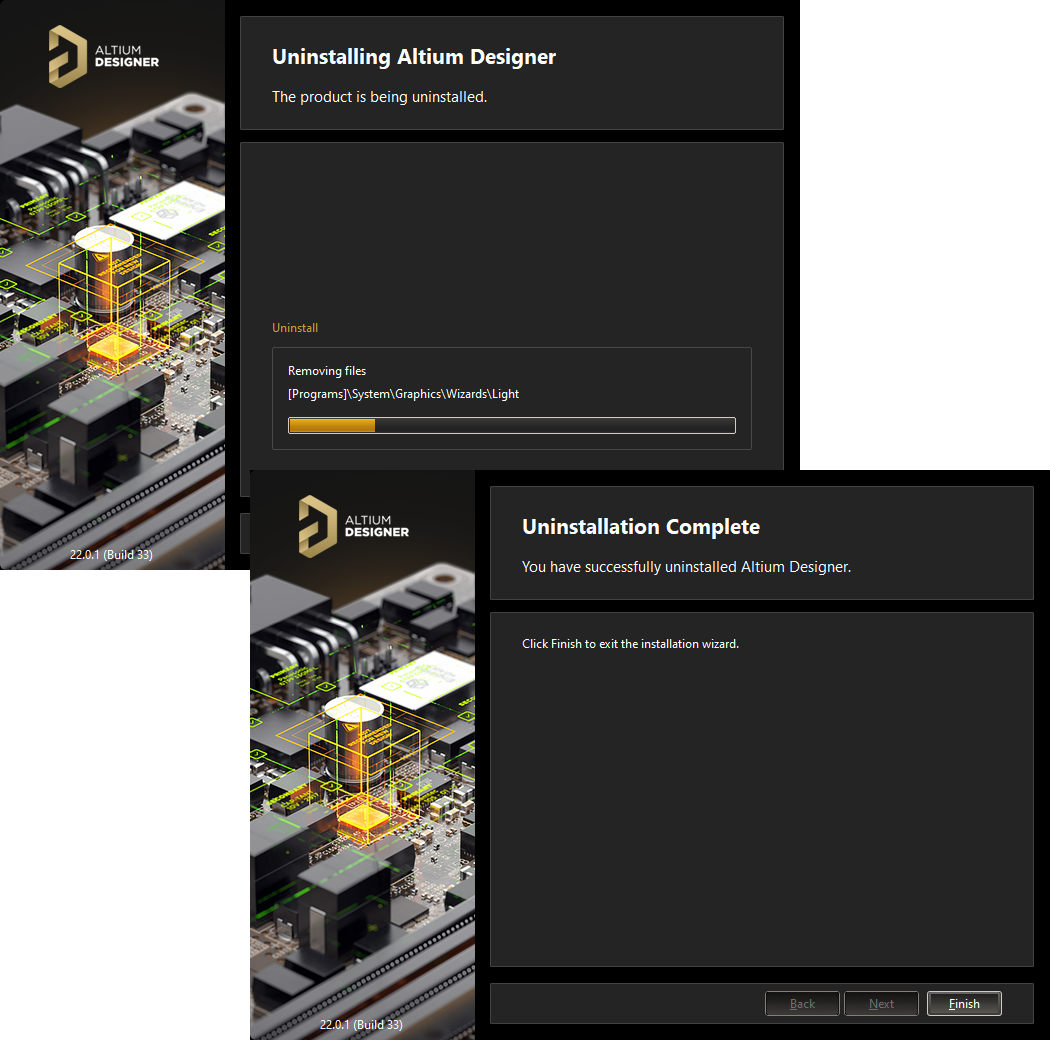Click the Altium Designer logo in the Uninstalling window
This screenshot has width=1050, height=1040.
104,56
